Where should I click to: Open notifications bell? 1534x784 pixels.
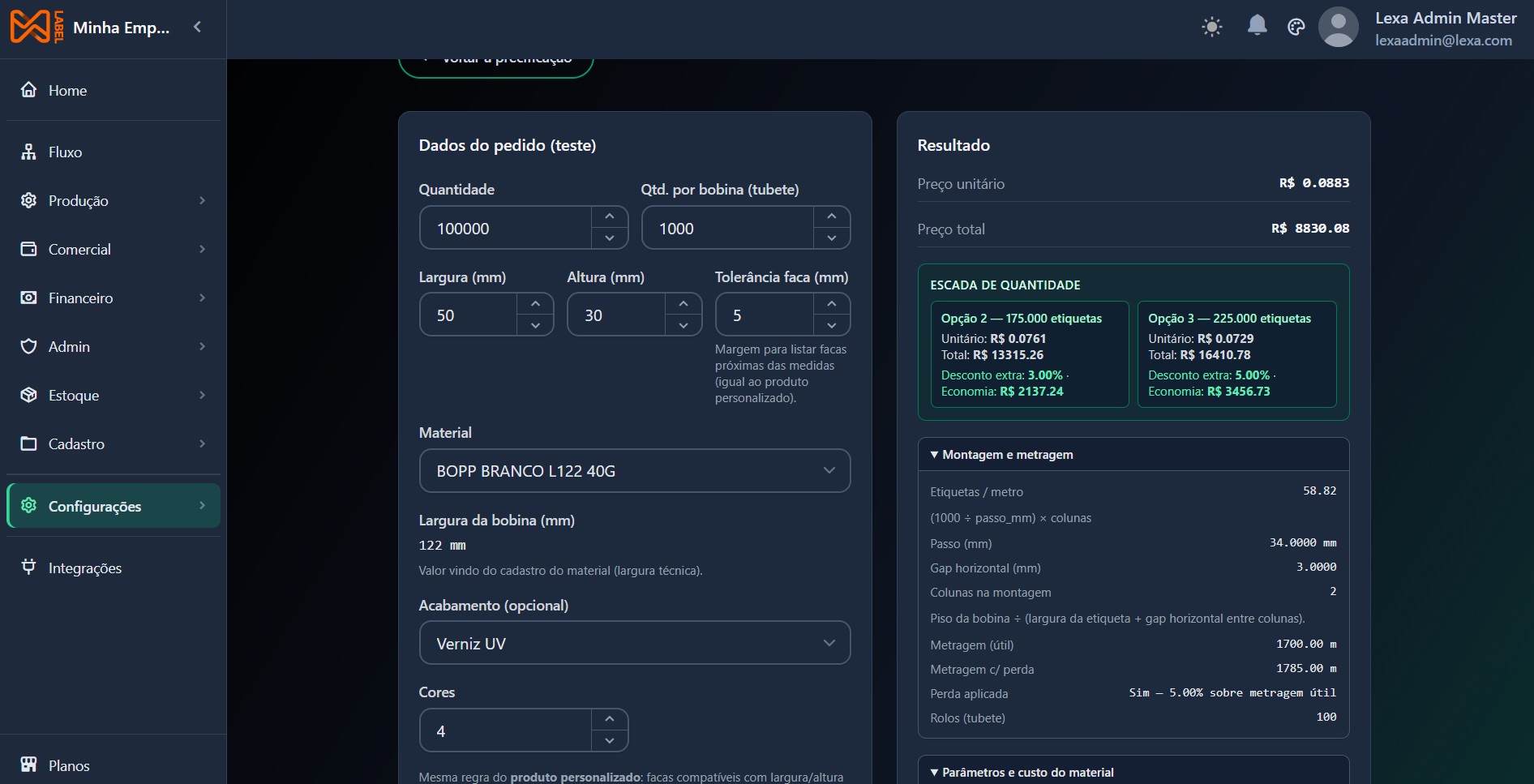1257,25
